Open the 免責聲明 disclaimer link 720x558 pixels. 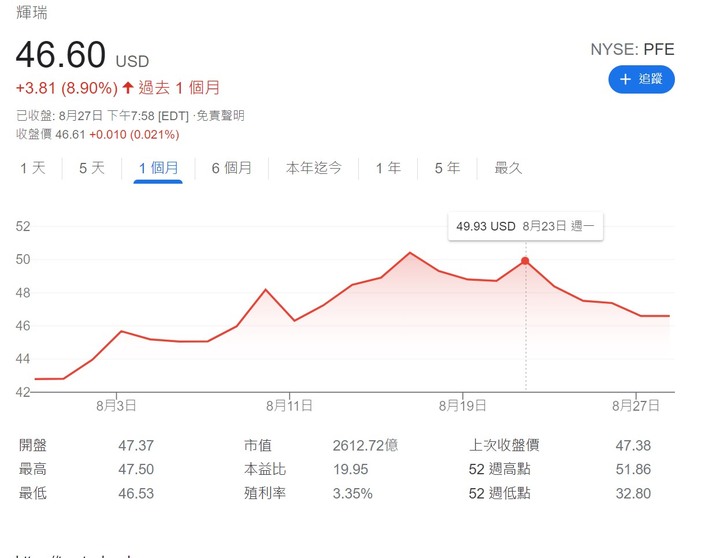[220, 115]
